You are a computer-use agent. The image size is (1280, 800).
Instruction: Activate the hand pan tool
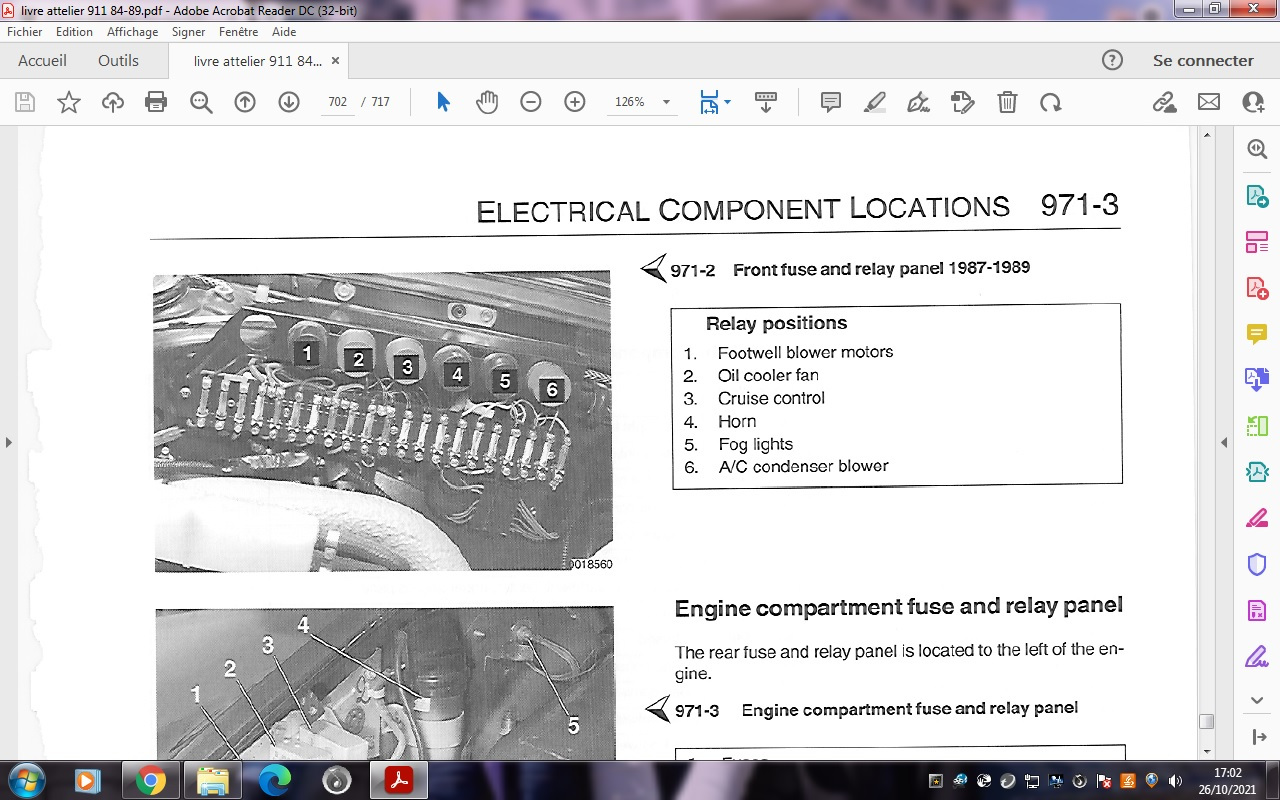(487, 102)
